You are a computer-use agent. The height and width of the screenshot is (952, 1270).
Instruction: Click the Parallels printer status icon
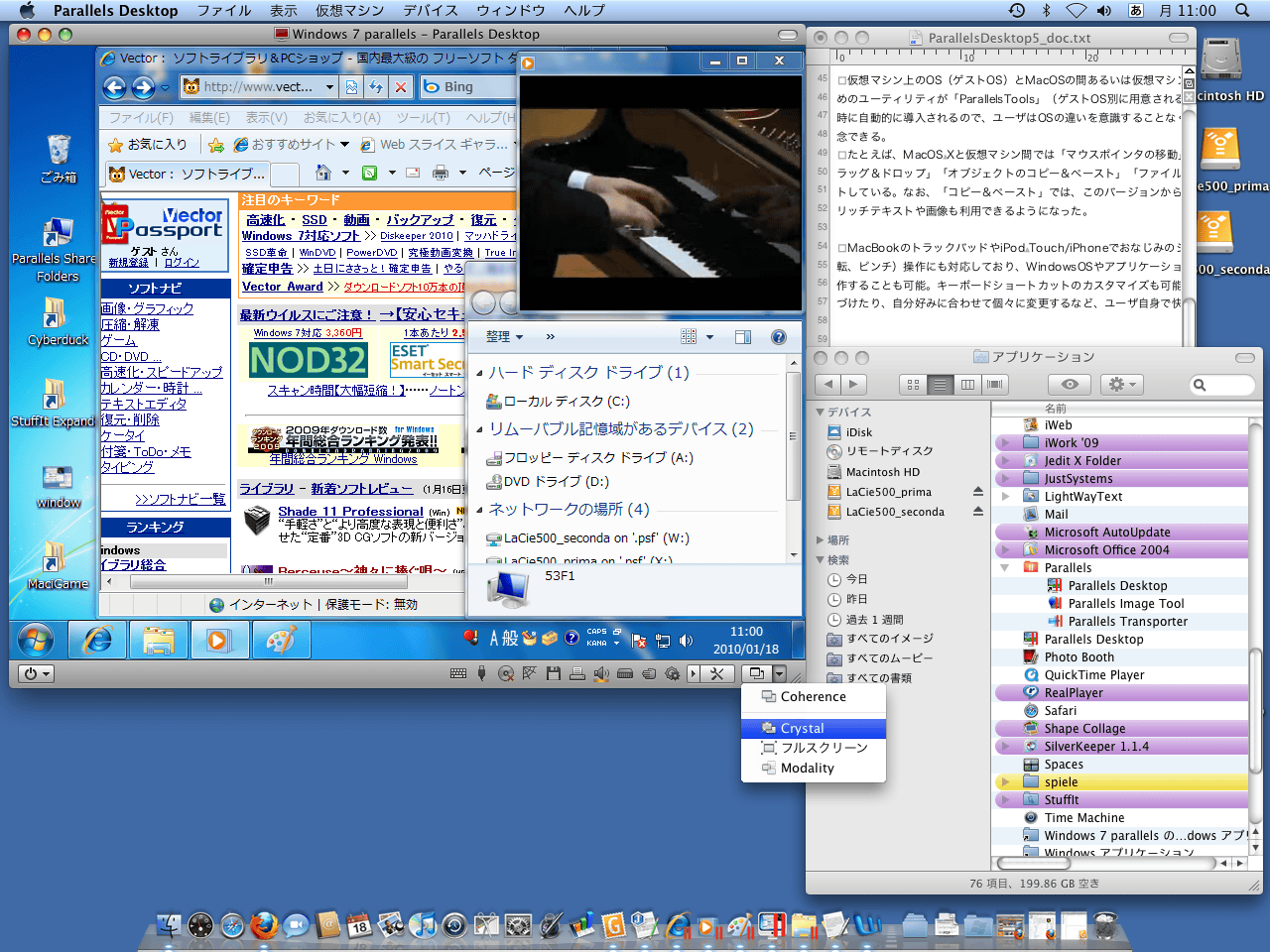tap(577, 673)
